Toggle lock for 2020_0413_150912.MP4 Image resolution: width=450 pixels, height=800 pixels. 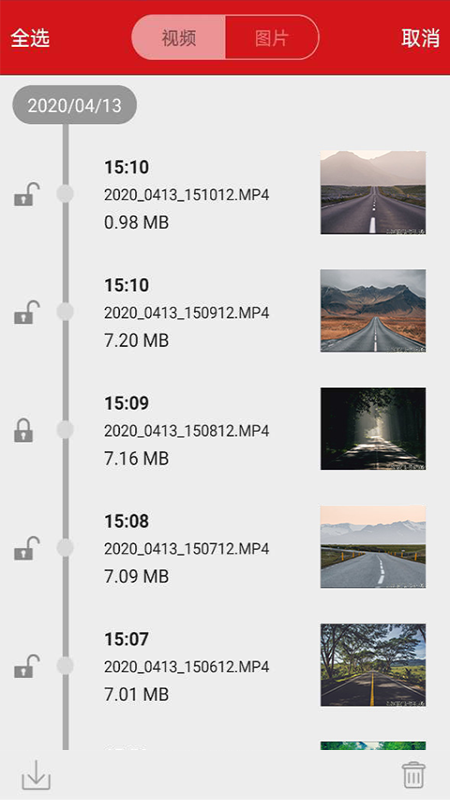(27, 312)
